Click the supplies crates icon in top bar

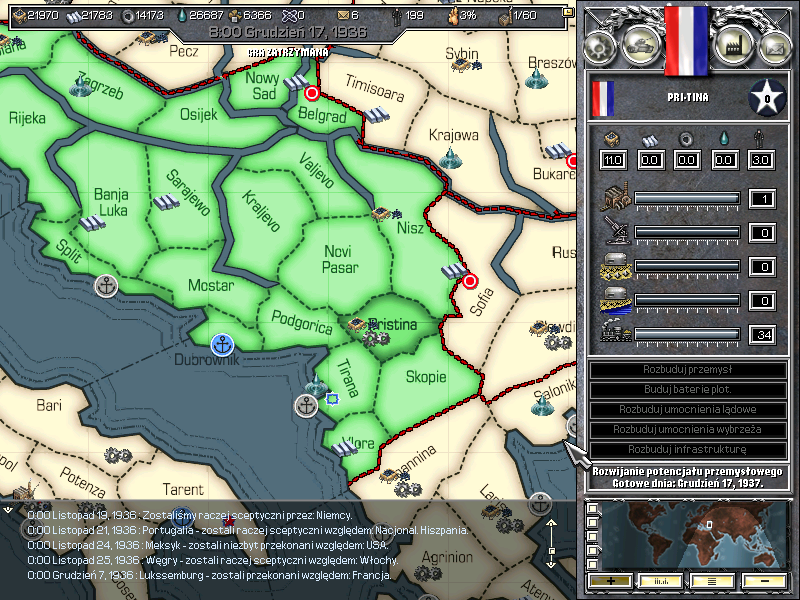[x=235, y=16]
